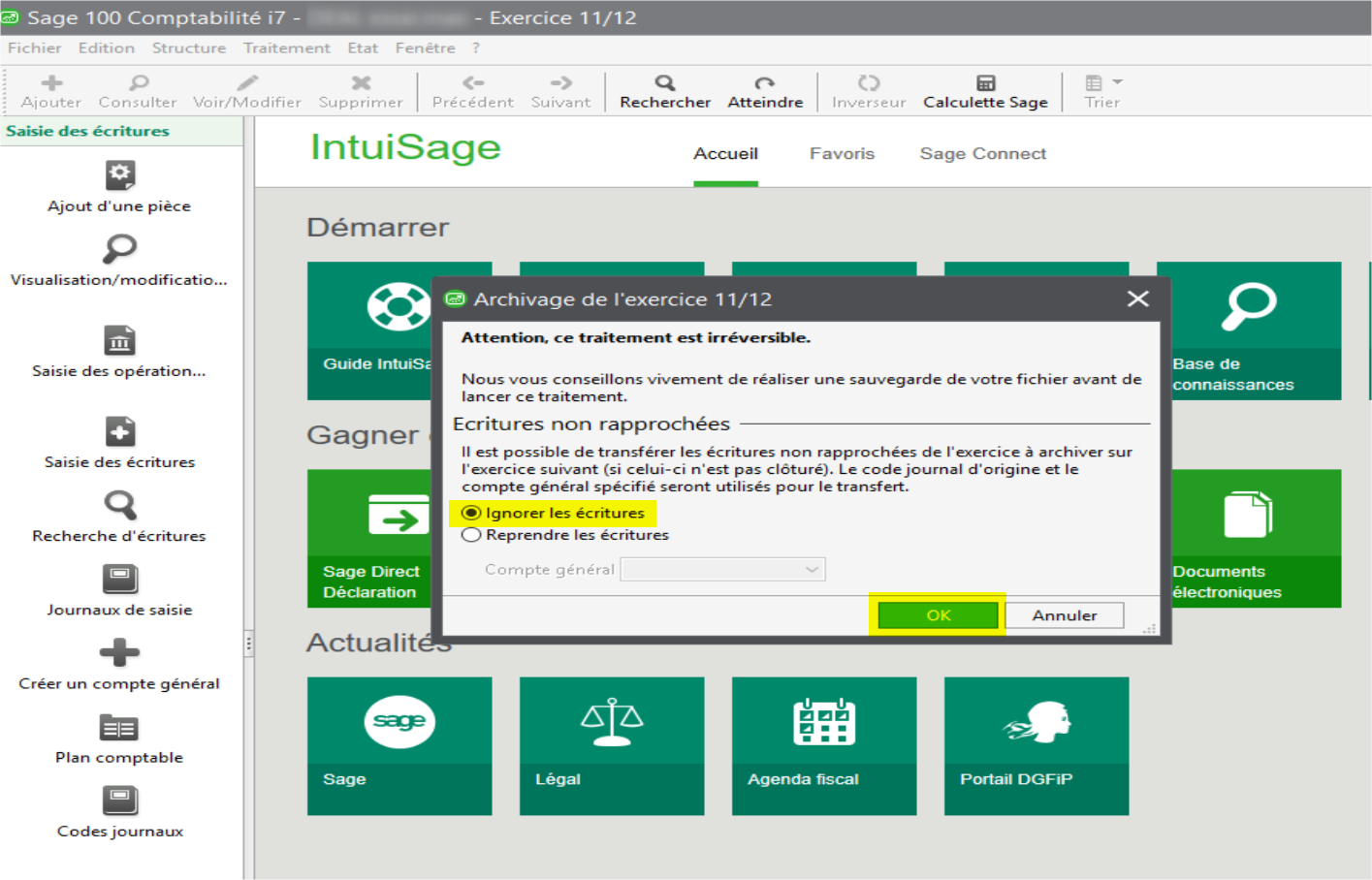Open Ajout d'une pièce in sidebar
This screenshot has height=880, width=1372.
119,176
